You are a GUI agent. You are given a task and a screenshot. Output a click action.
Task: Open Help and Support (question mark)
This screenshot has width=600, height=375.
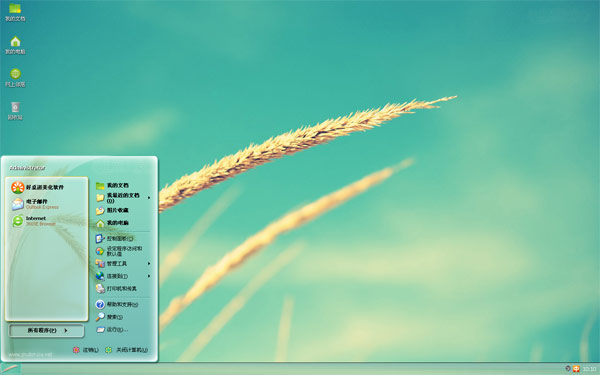pos(117,305)
